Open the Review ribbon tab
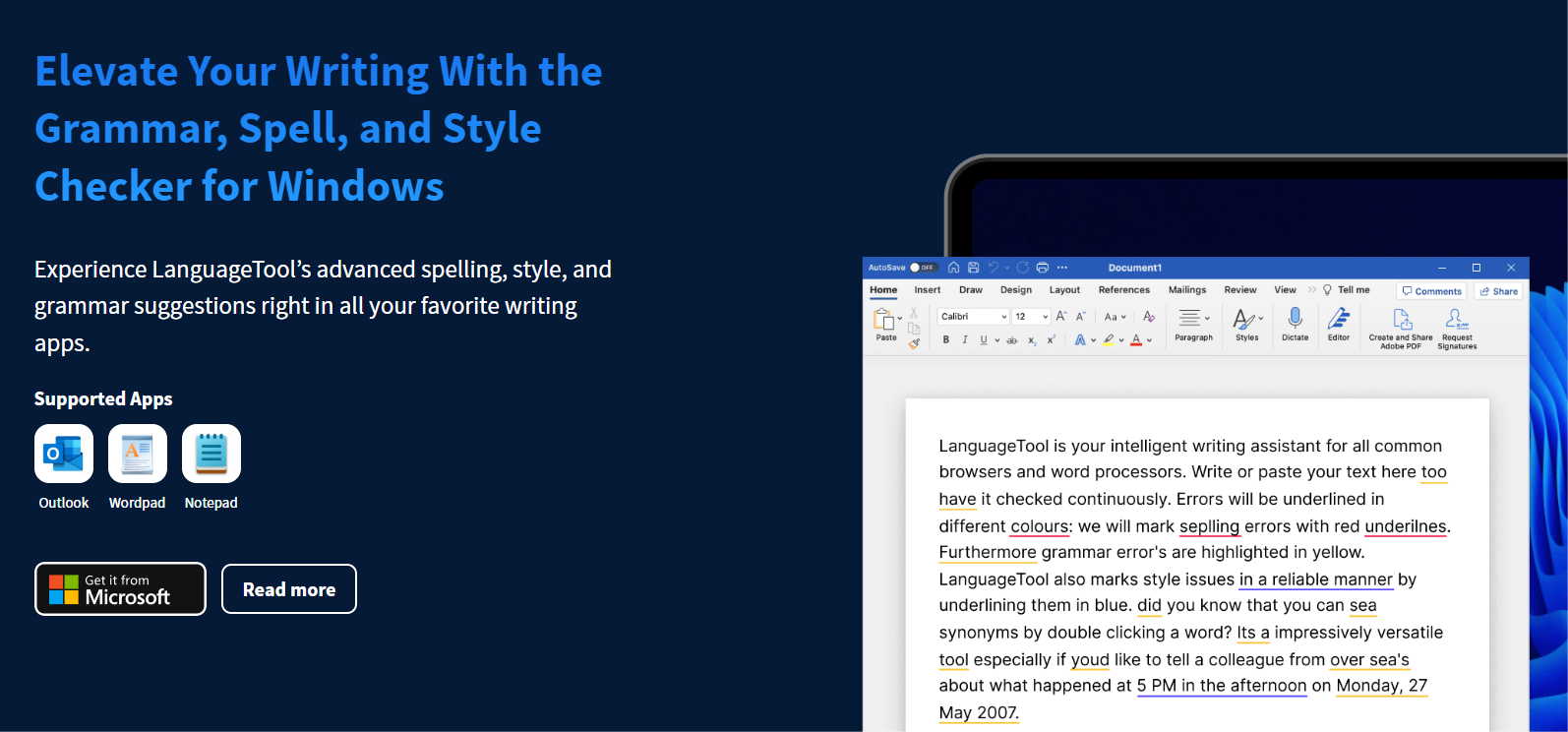Viewport: 1568px width, 732px height. tap(1240, 290)
